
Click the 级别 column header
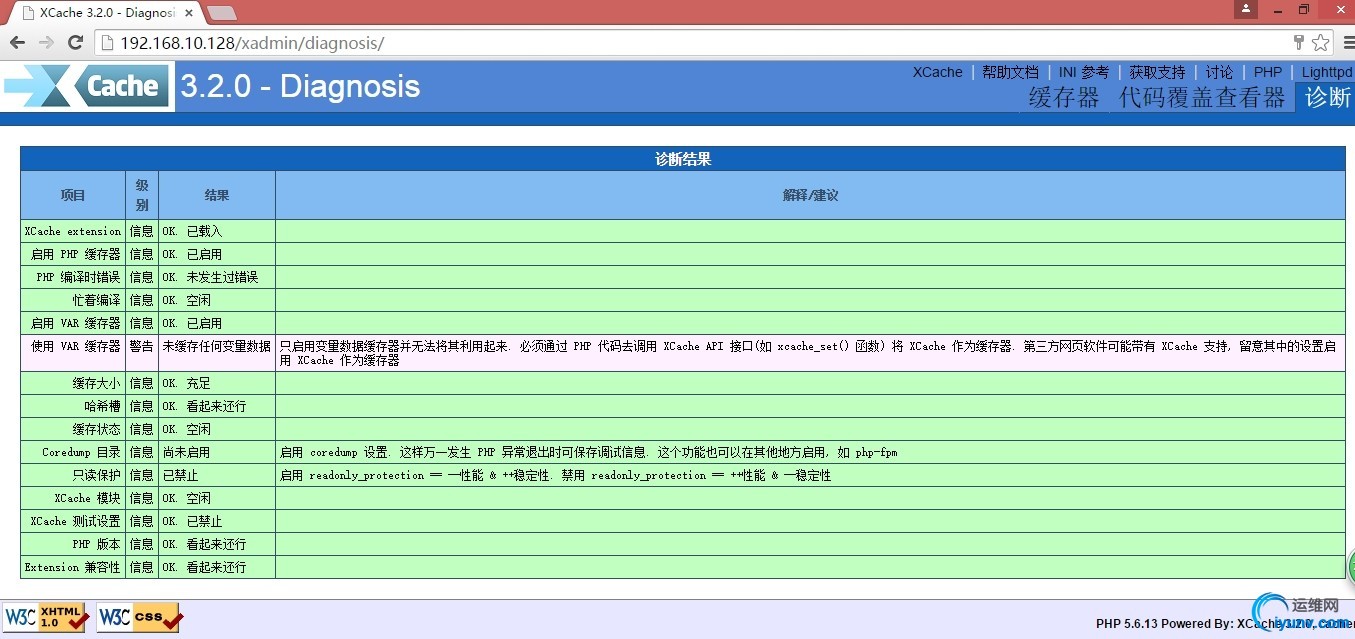coord(142,195)
